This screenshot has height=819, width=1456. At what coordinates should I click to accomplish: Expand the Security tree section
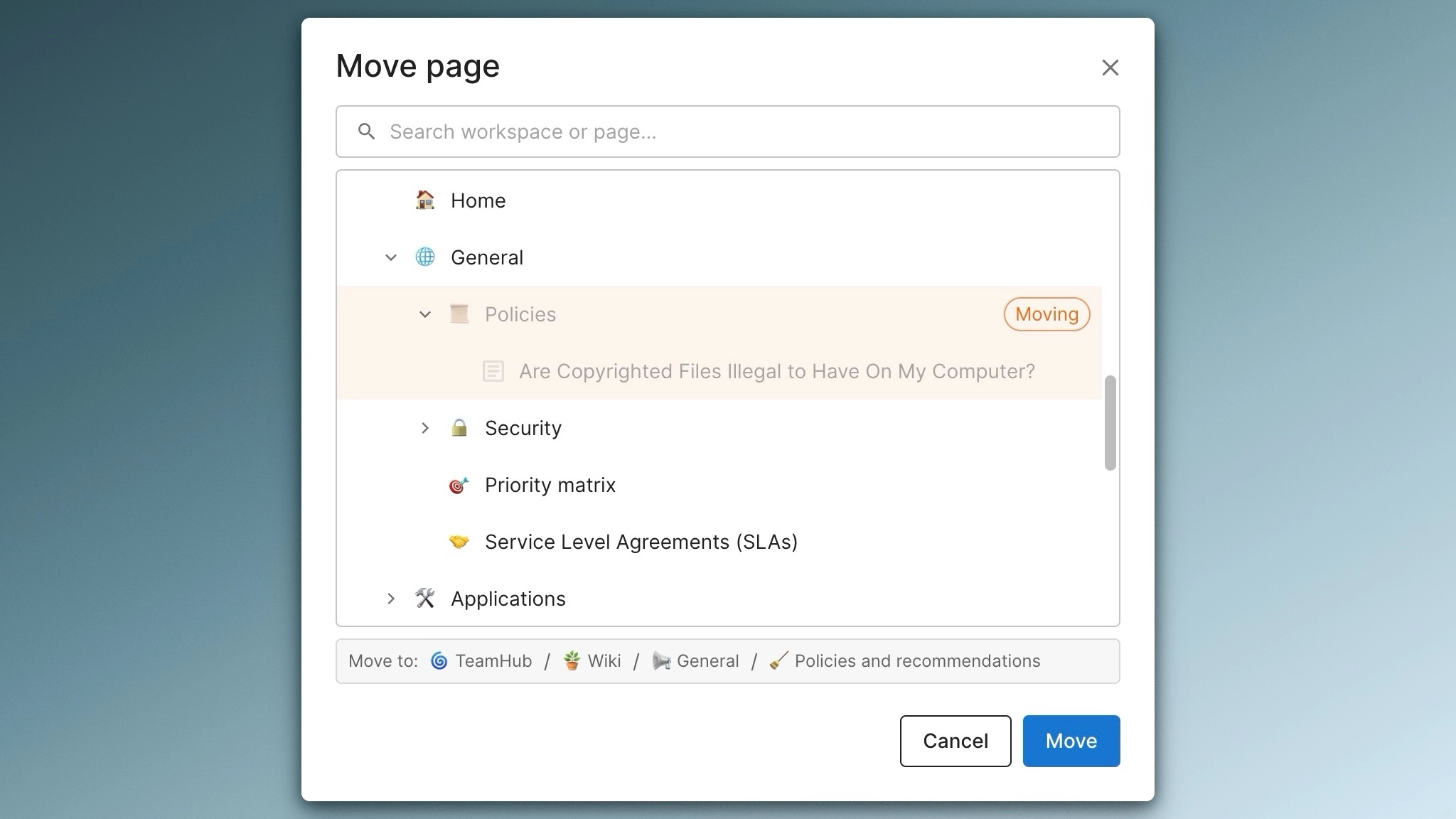pos(426,427)
